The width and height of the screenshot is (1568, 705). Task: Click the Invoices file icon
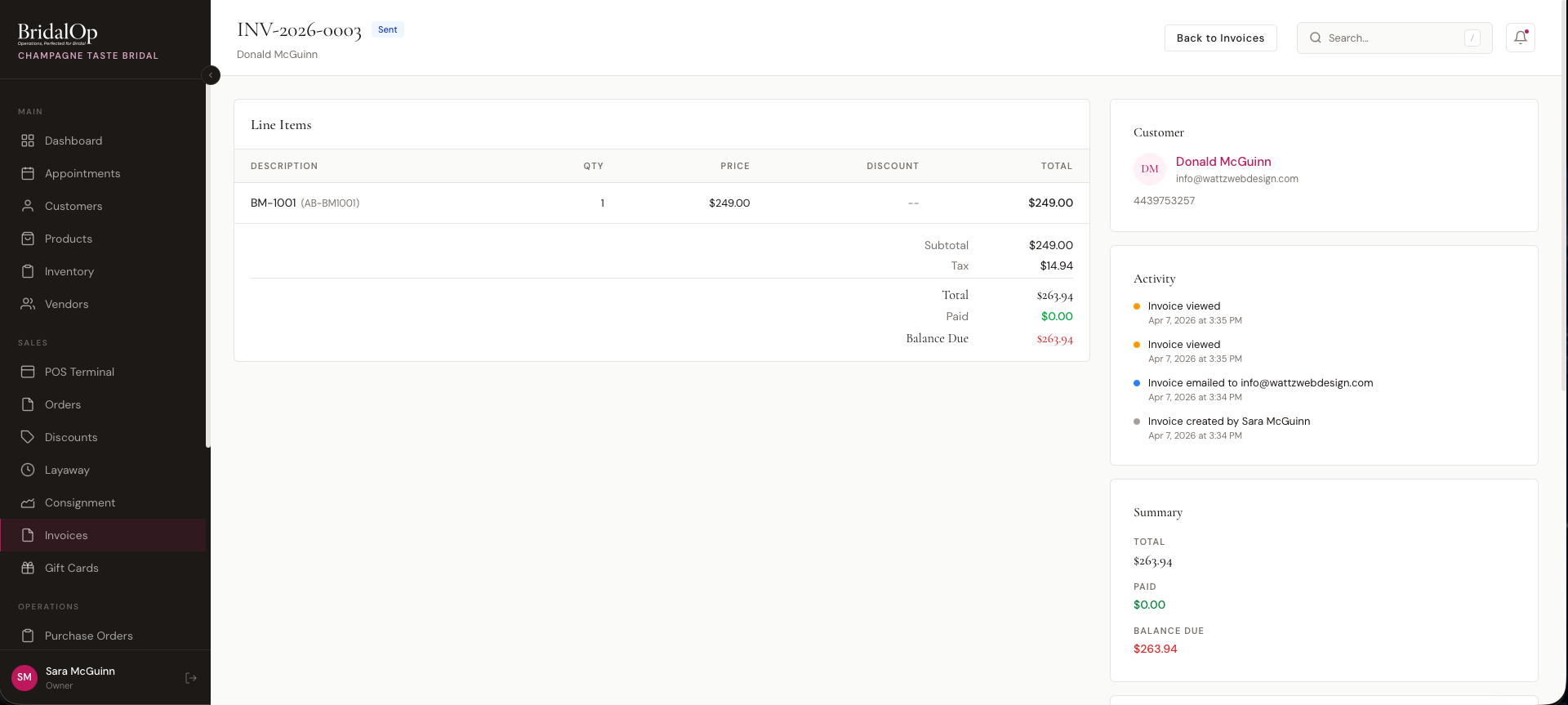pyautogui.click(x=28, y=535)
